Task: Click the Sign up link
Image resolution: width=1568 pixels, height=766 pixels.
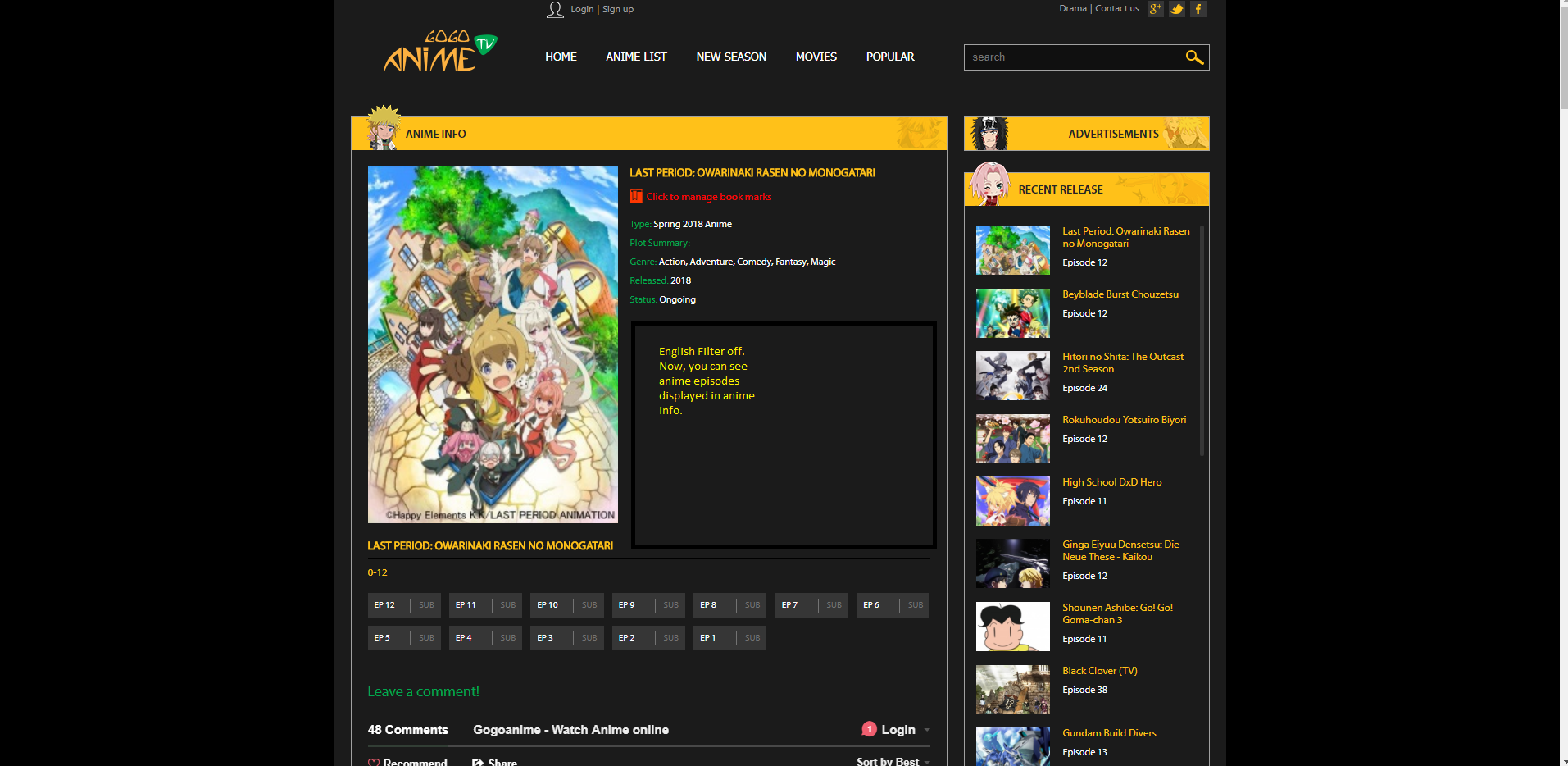Action: tap(618, 9)
